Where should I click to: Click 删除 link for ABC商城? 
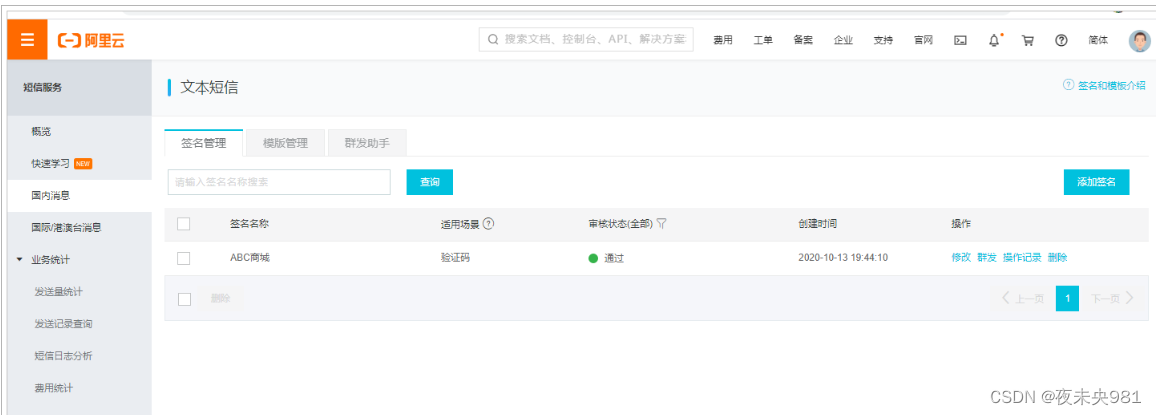(x=1057, y=258)
